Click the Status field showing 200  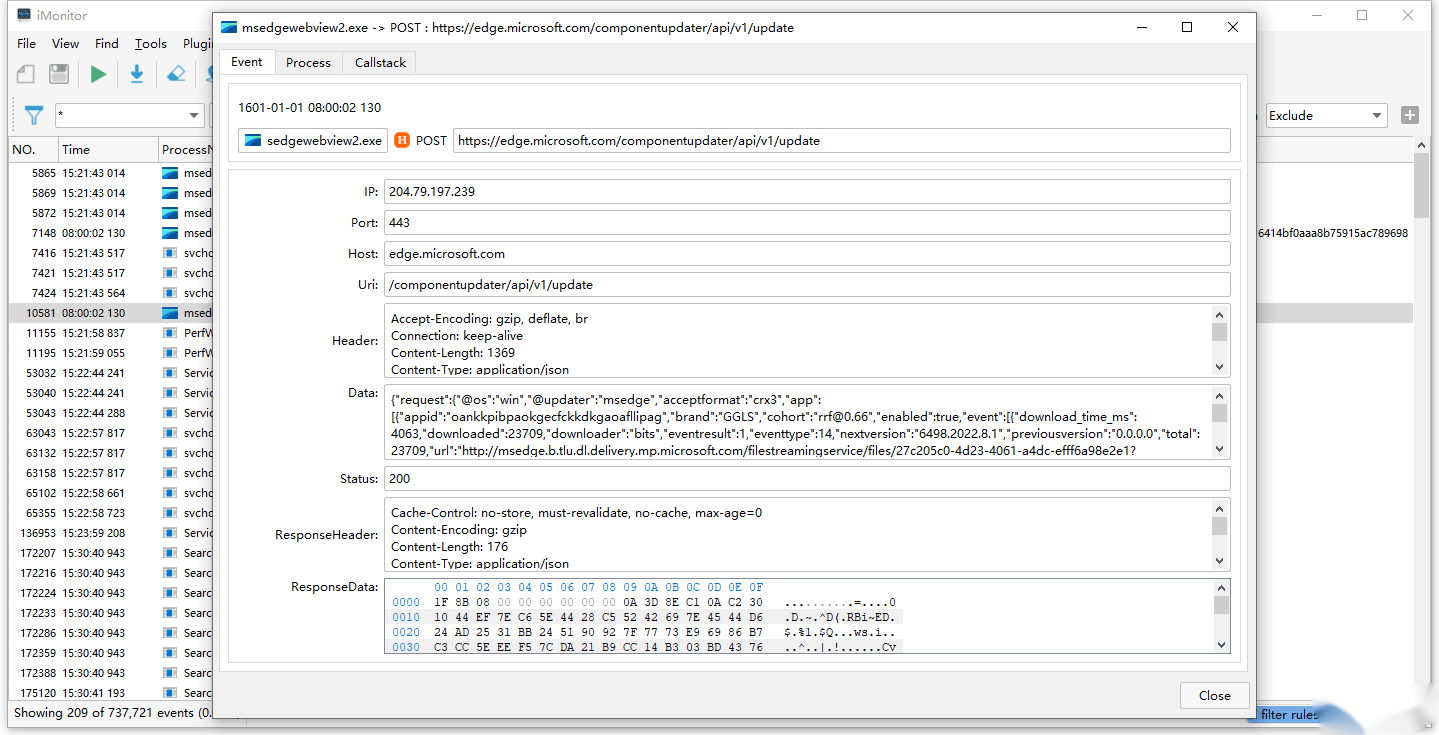pyautogui.click(x=808, y=479)
